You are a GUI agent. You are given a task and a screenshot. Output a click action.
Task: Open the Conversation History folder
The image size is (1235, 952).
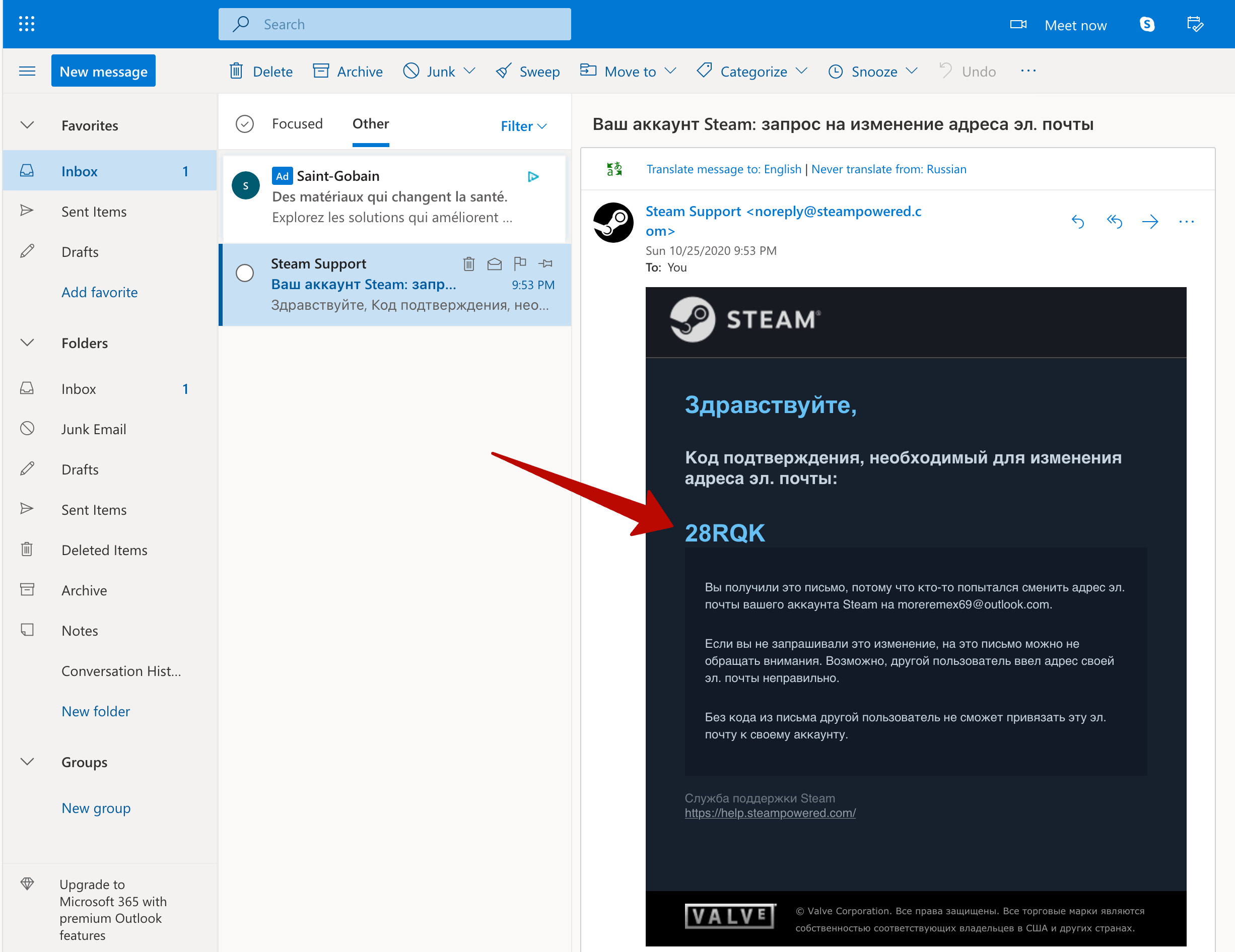[110, 671]
